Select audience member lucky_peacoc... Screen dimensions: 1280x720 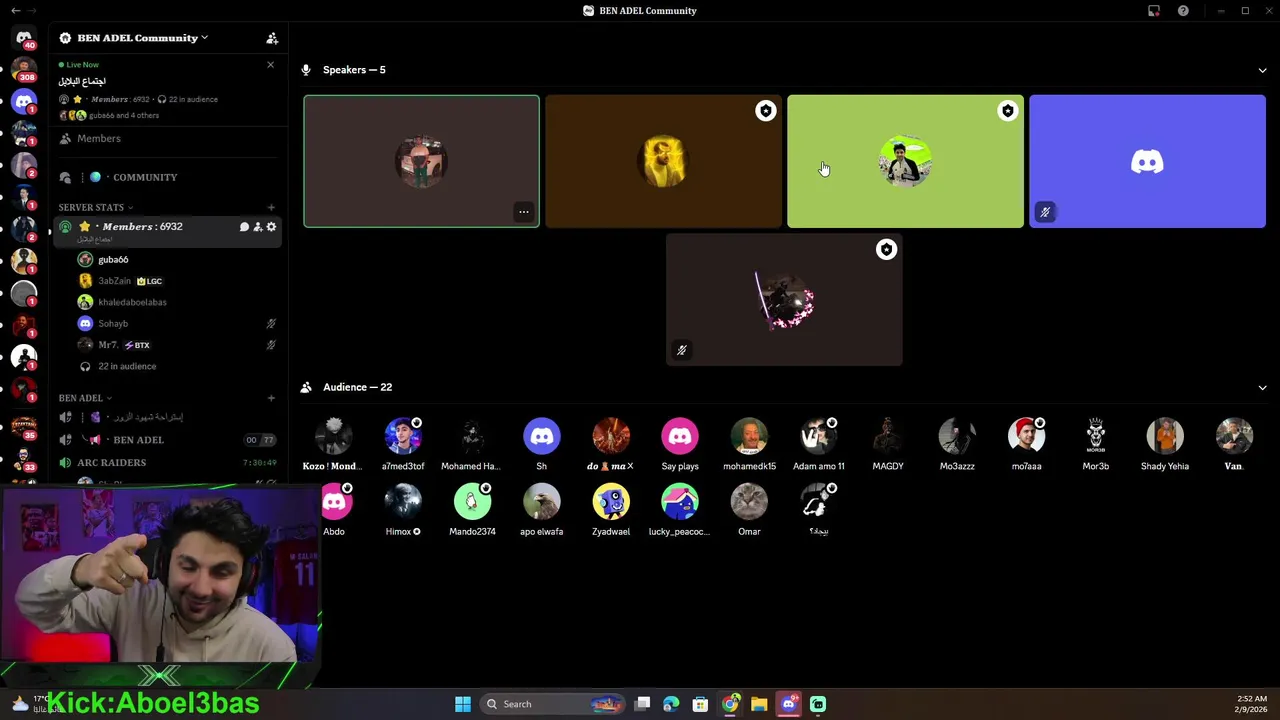680,510
